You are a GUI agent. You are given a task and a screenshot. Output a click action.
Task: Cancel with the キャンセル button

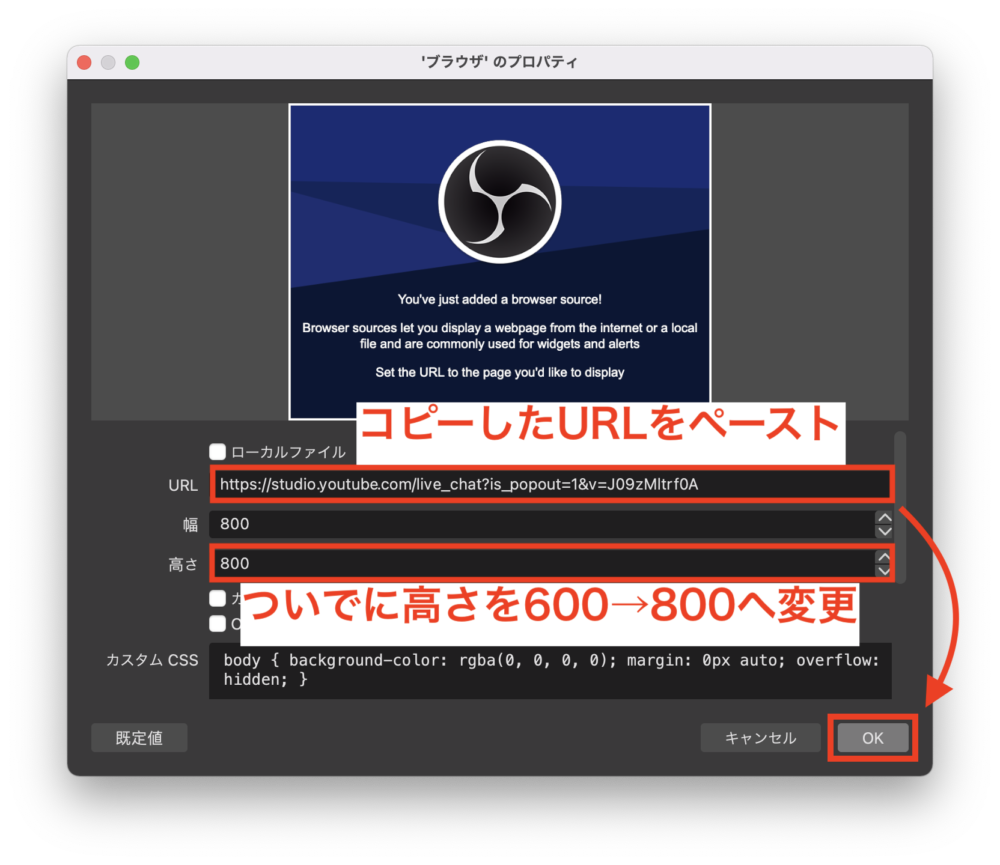760,737
